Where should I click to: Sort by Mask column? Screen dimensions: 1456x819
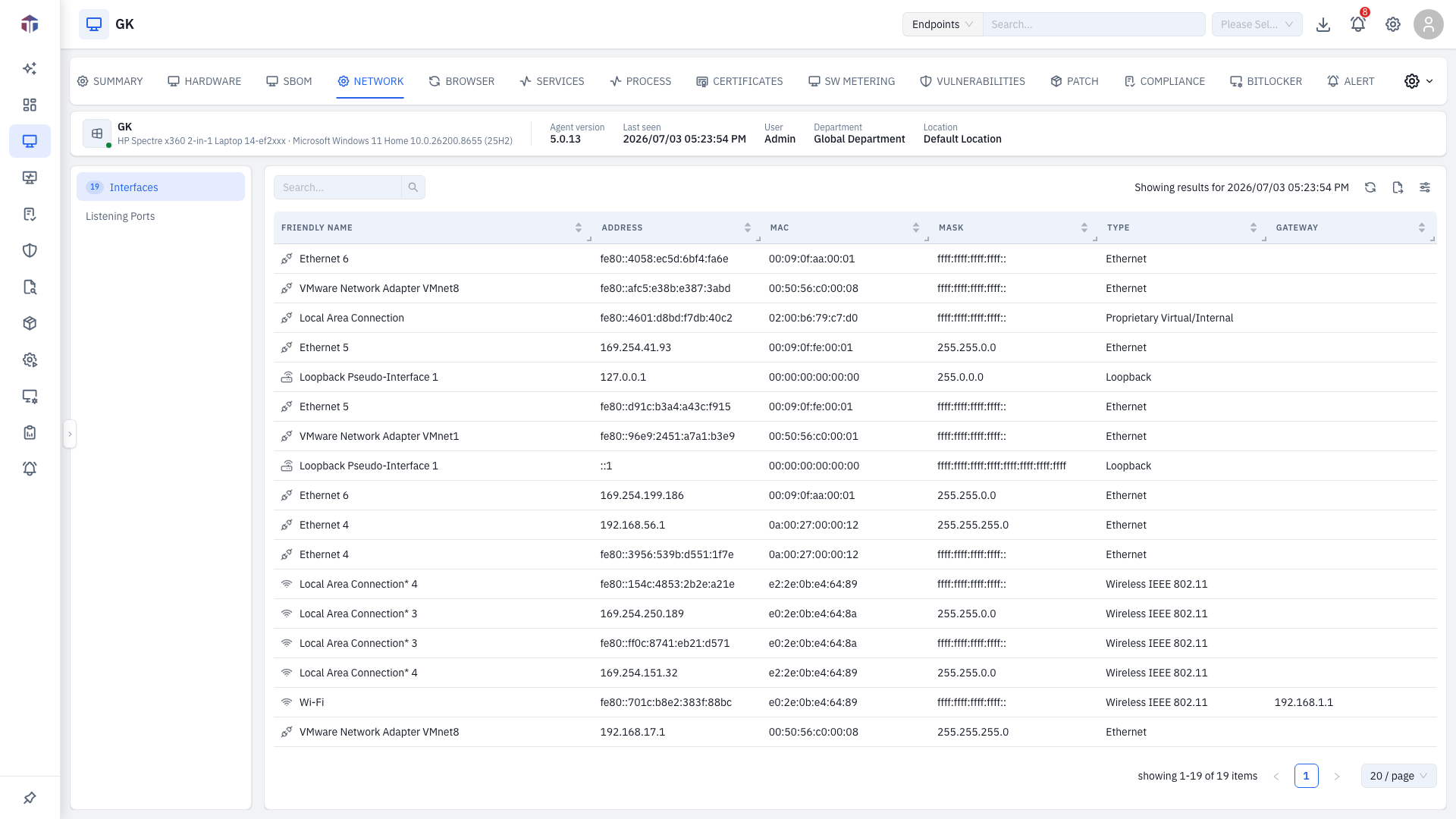1084,227
